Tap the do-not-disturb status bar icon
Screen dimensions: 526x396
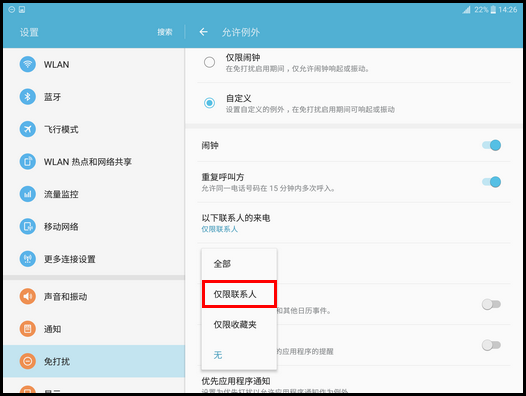(12, 9)
